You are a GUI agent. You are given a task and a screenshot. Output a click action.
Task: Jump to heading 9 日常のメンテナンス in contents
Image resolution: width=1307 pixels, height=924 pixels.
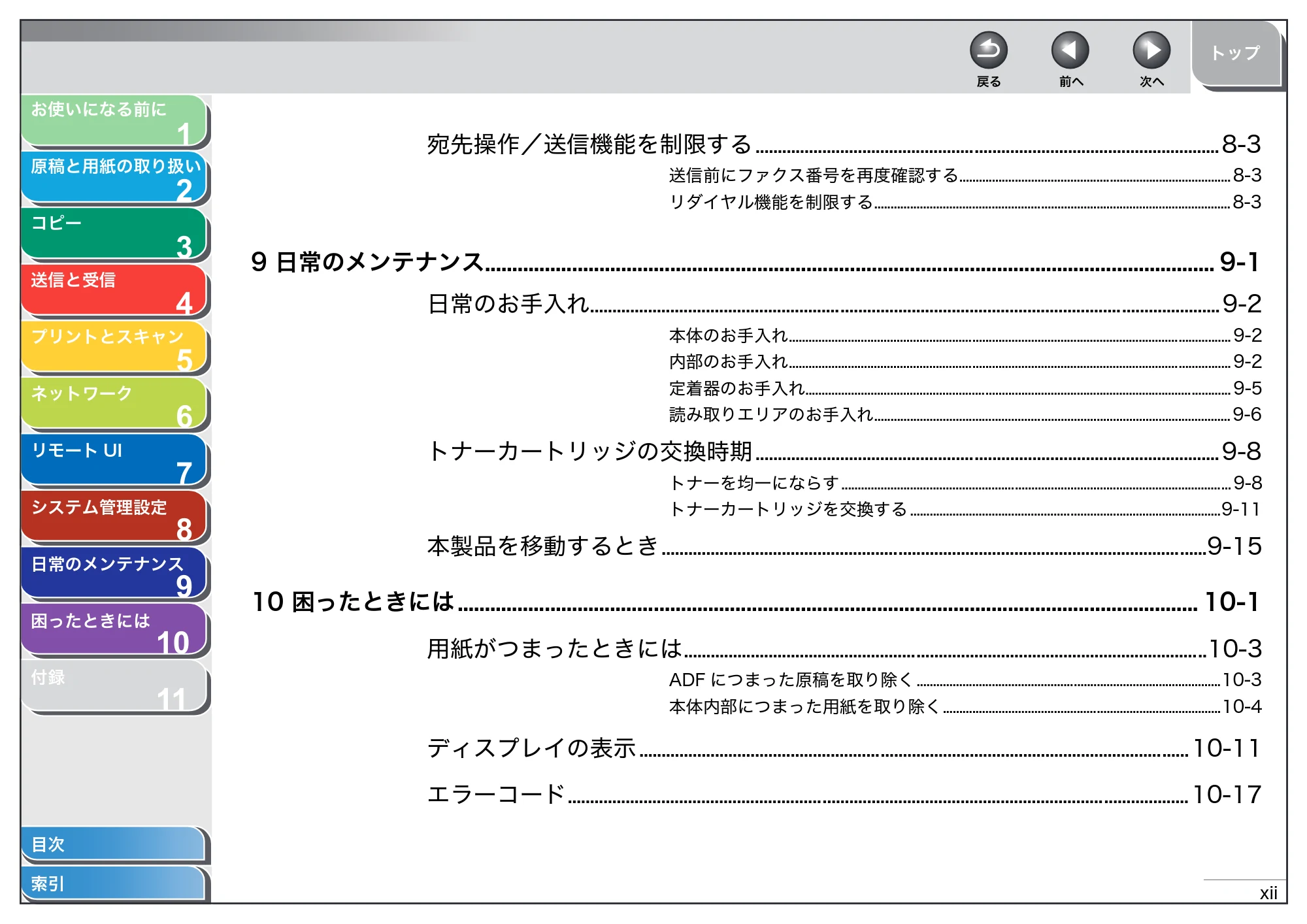755,262
